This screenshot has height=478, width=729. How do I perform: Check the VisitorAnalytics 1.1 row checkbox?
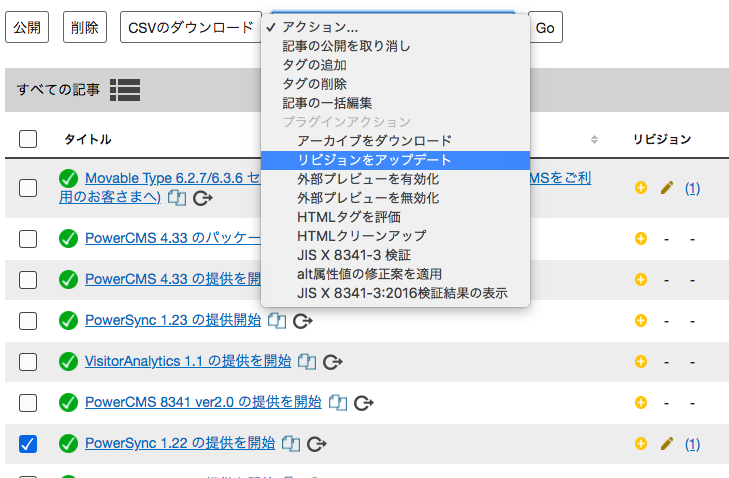click(28, 362)
